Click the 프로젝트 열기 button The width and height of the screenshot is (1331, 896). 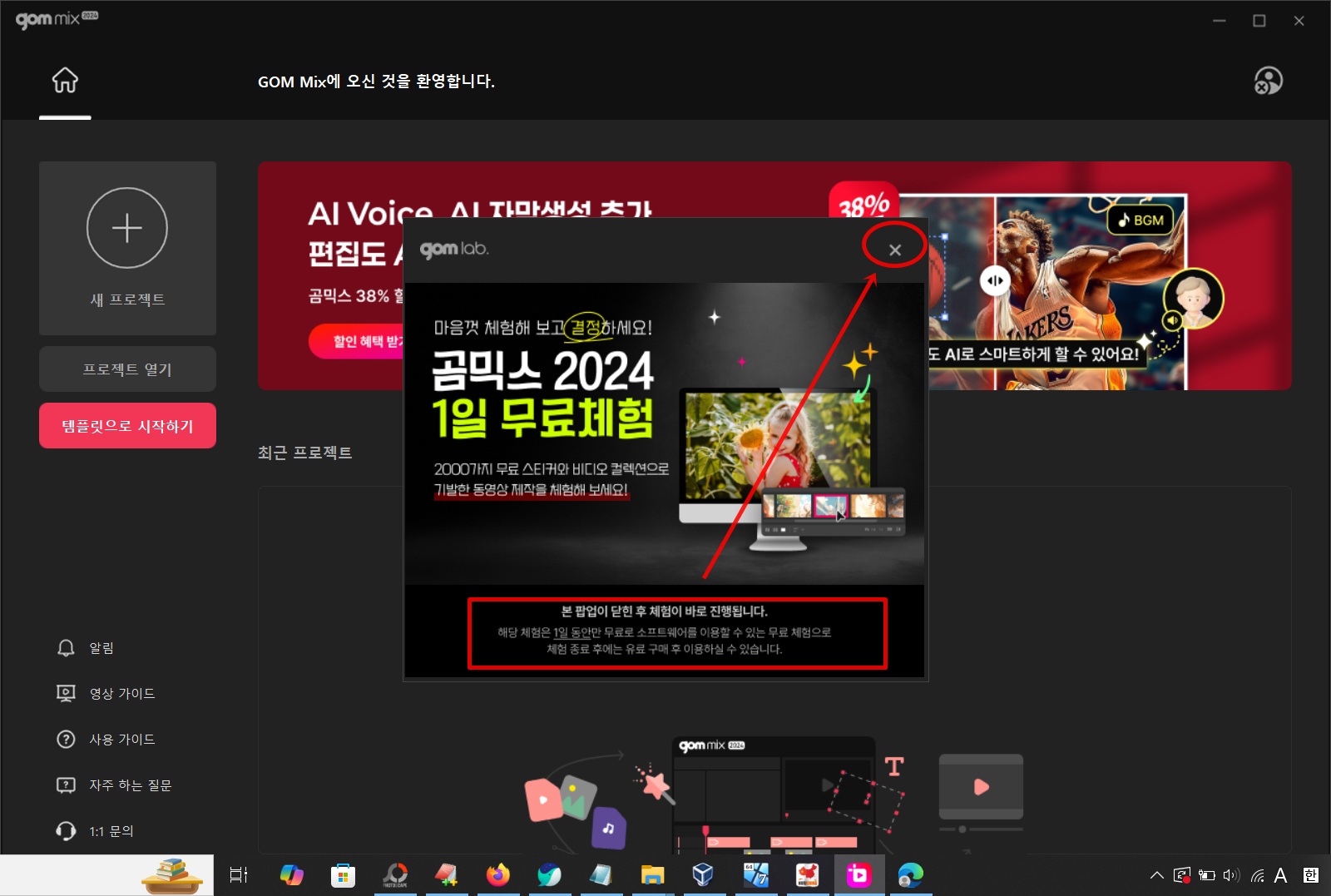(127, 369)
